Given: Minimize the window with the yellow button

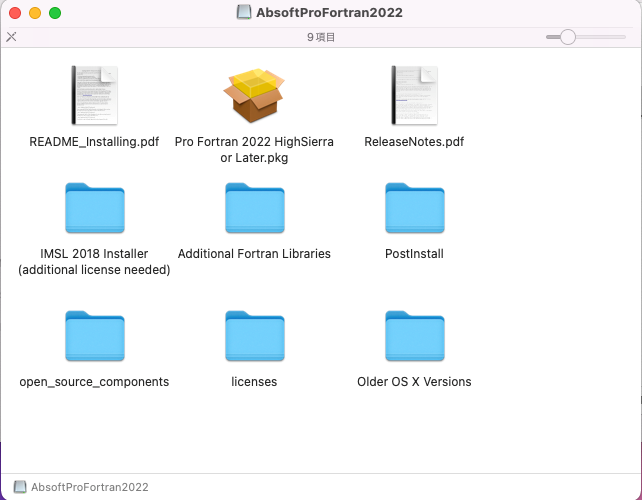Looking at the screenshot, I should click(35, 13).
